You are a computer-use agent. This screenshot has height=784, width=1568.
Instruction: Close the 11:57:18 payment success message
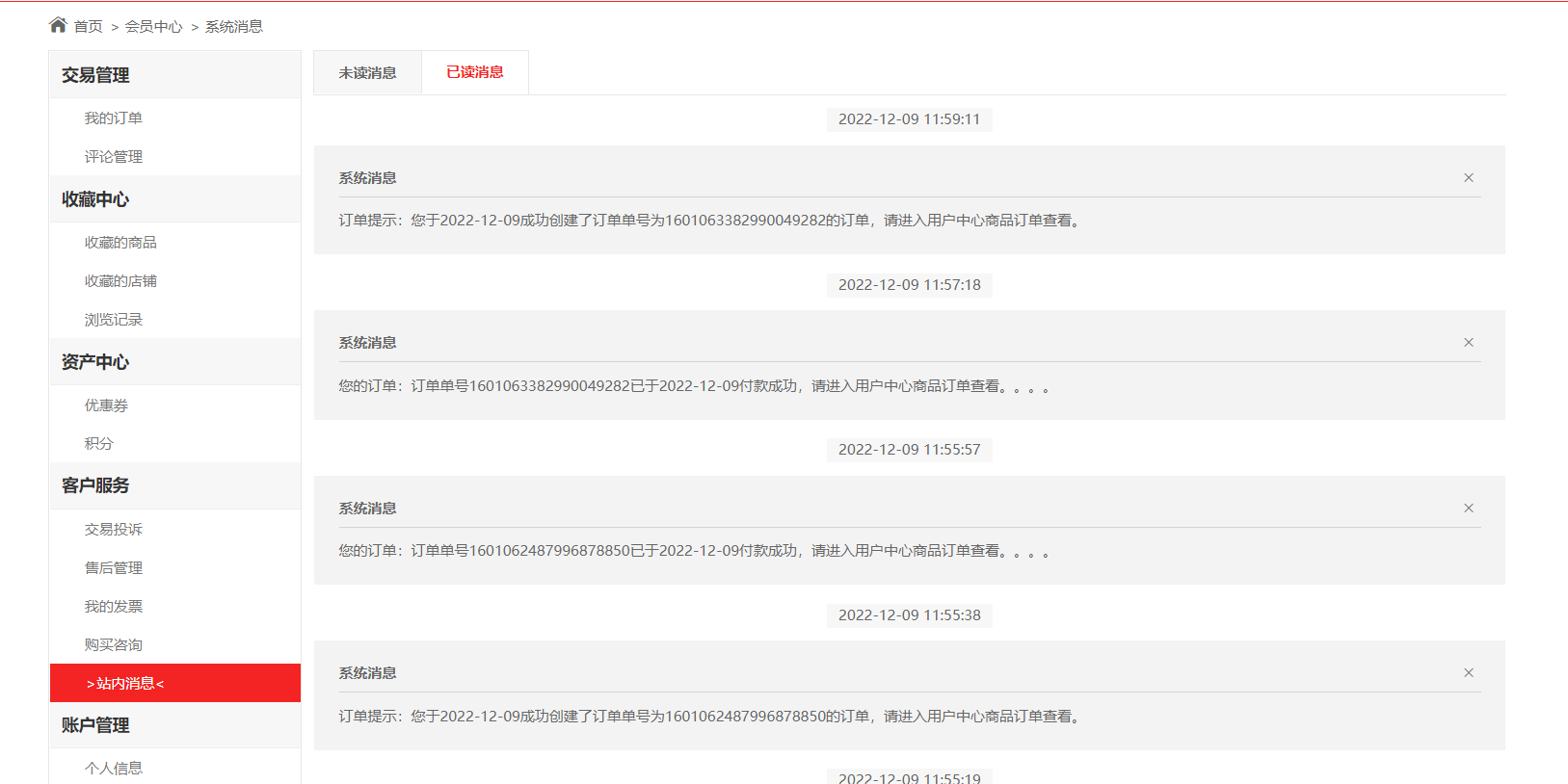(1469, 342)
